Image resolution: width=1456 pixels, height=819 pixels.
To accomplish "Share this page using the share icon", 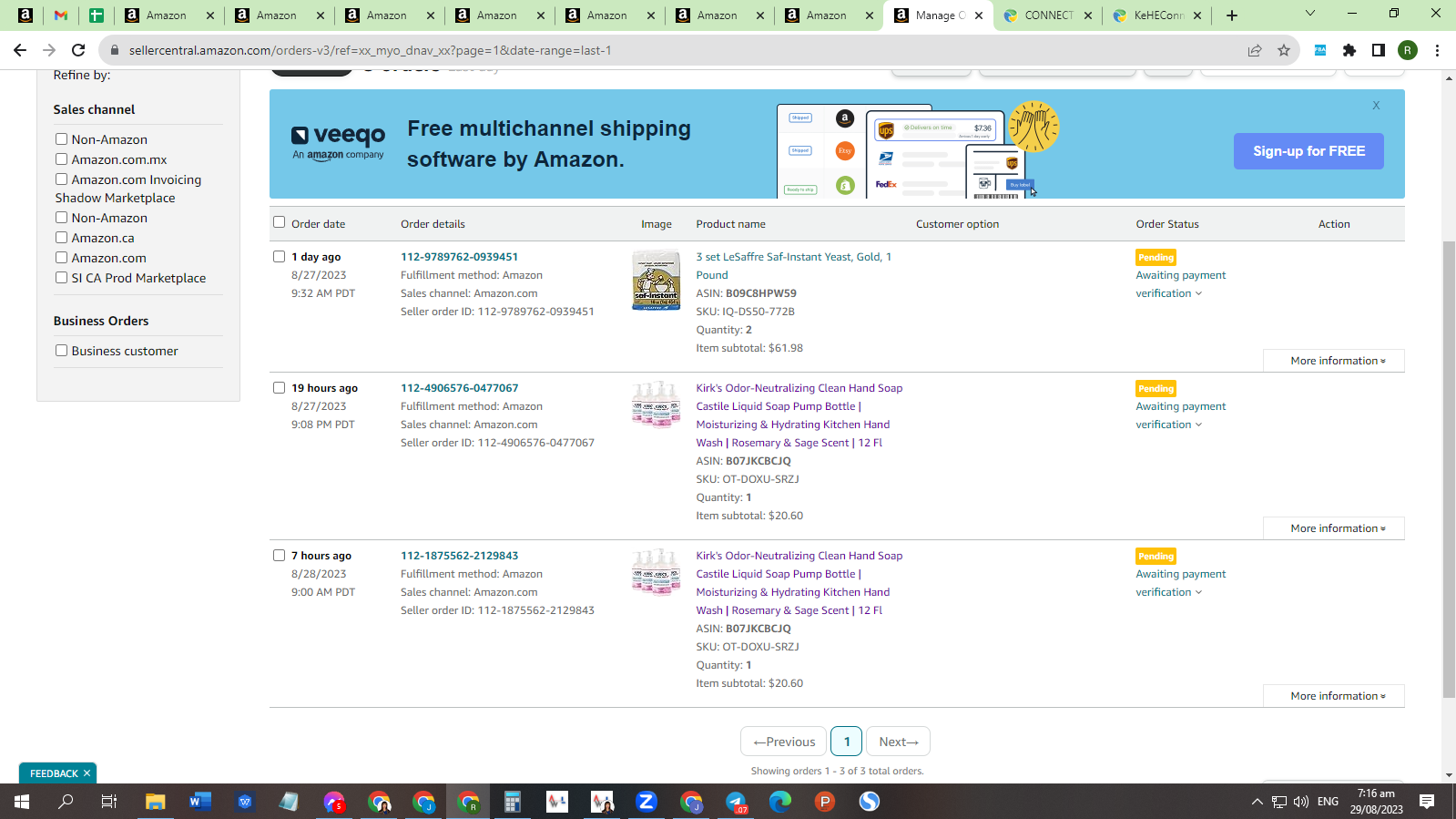I will tap(1255, 50).
